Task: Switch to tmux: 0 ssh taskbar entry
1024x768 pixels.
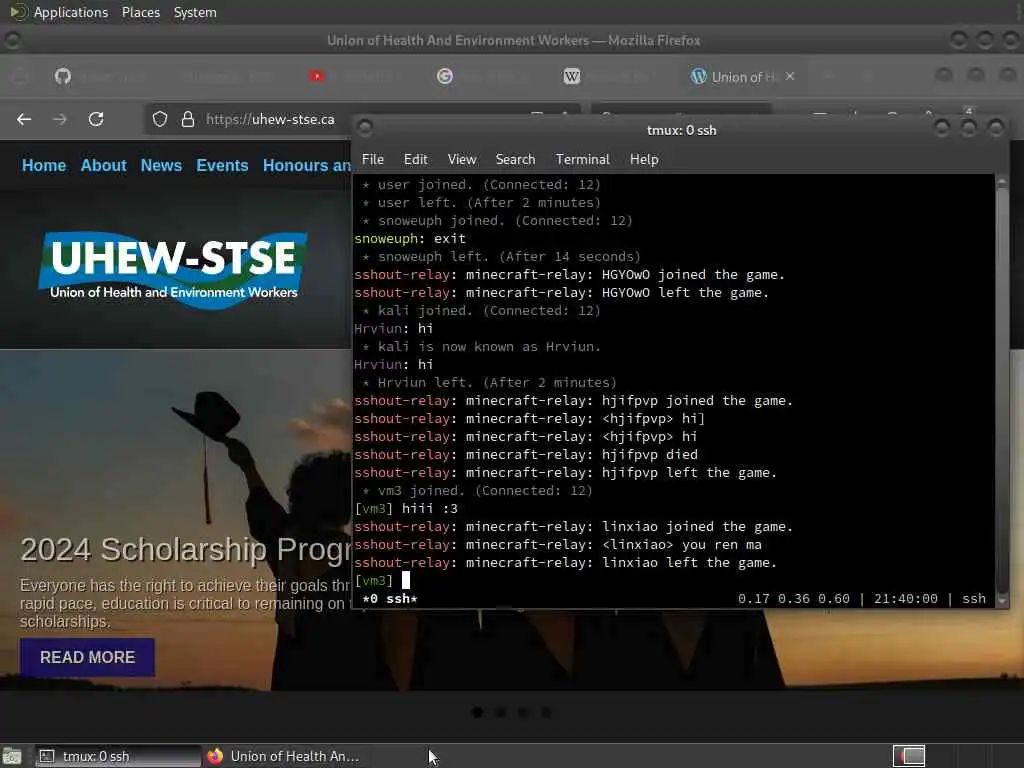Action: [118, 756]
